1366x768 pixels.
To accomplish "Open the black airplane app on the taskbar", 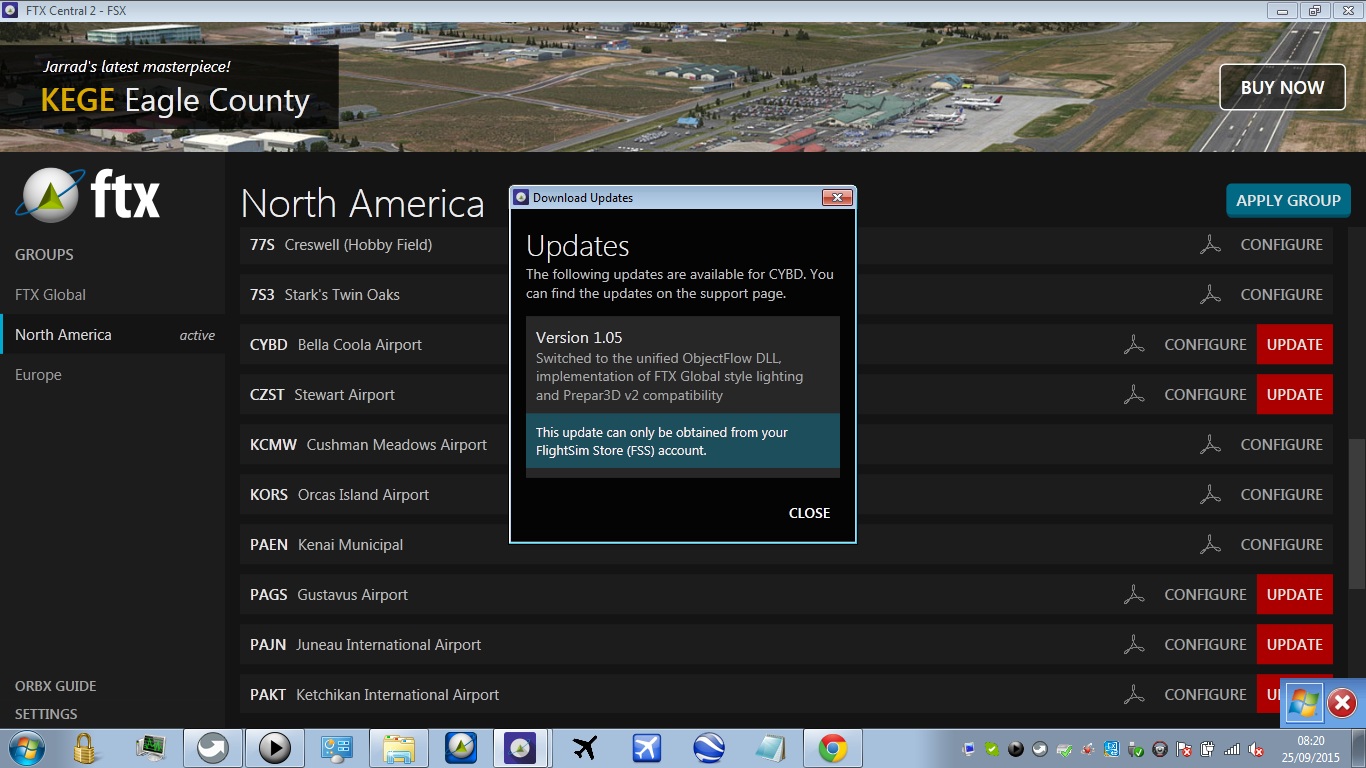I will (x=585, y=748).
